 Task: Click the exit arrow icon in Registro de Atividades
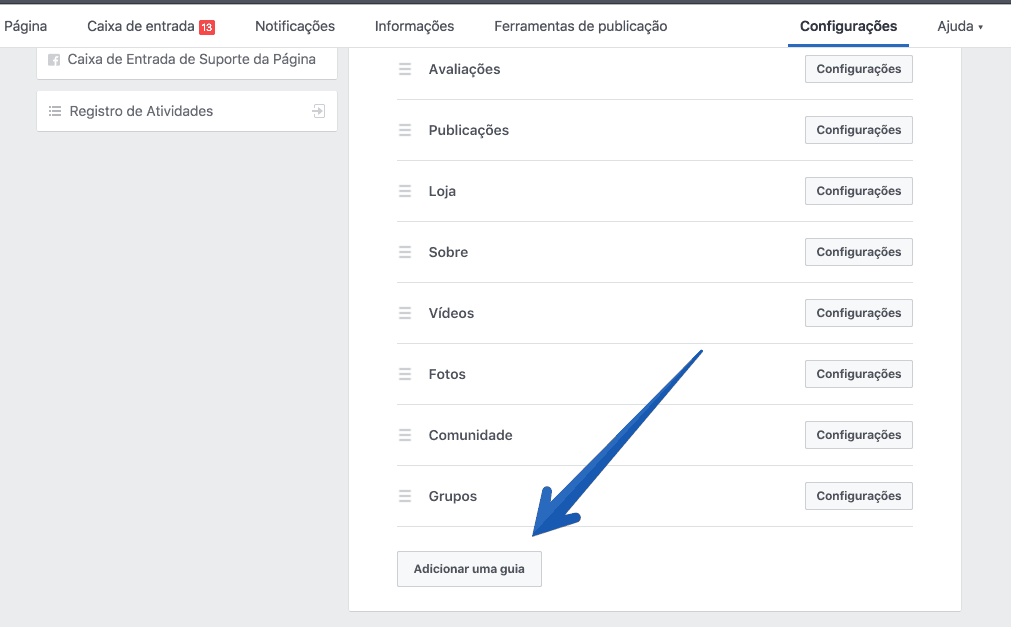click(x=319, y=111)
